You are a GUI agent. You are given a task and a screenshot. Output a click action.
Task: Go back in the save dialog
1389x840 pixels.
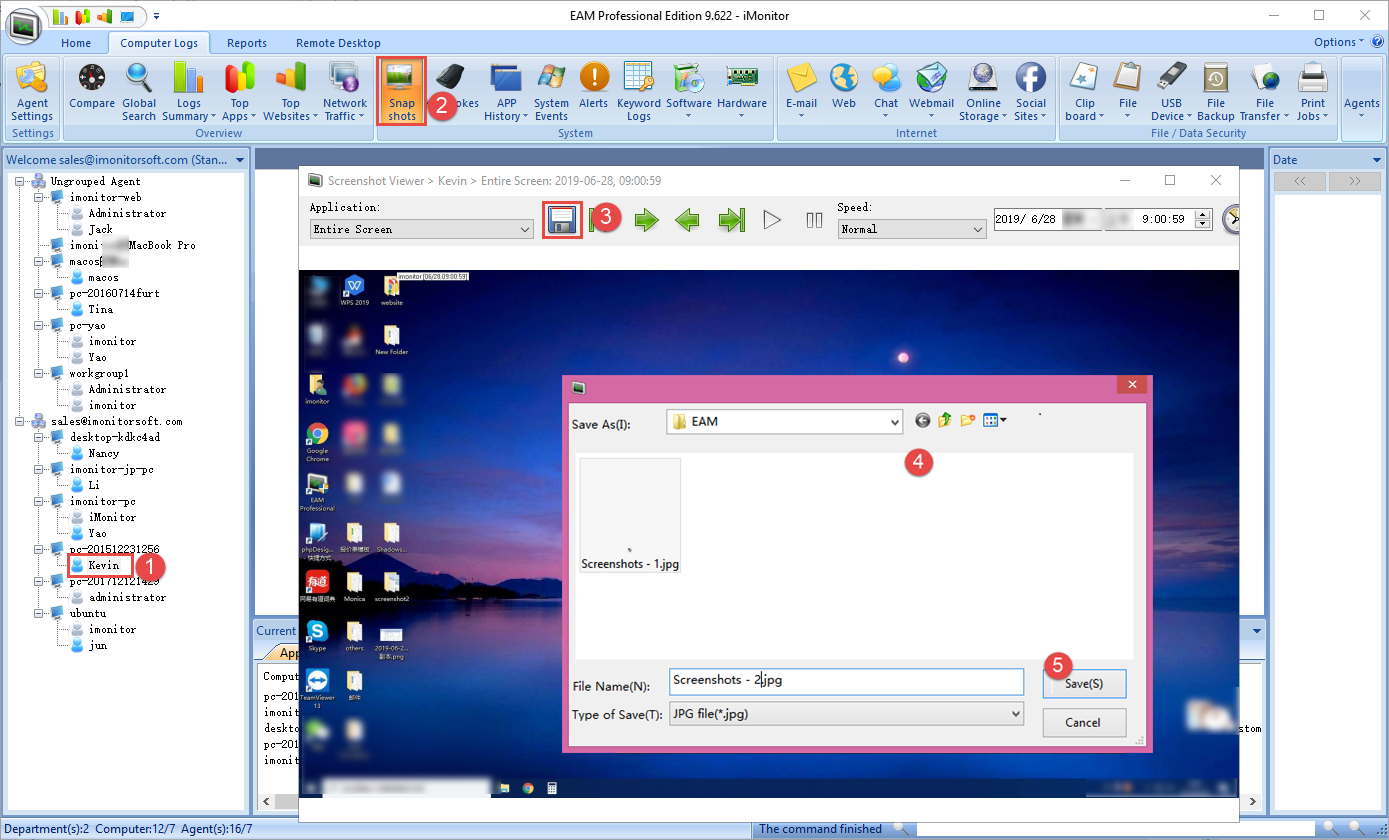click(x=923, y=421)
